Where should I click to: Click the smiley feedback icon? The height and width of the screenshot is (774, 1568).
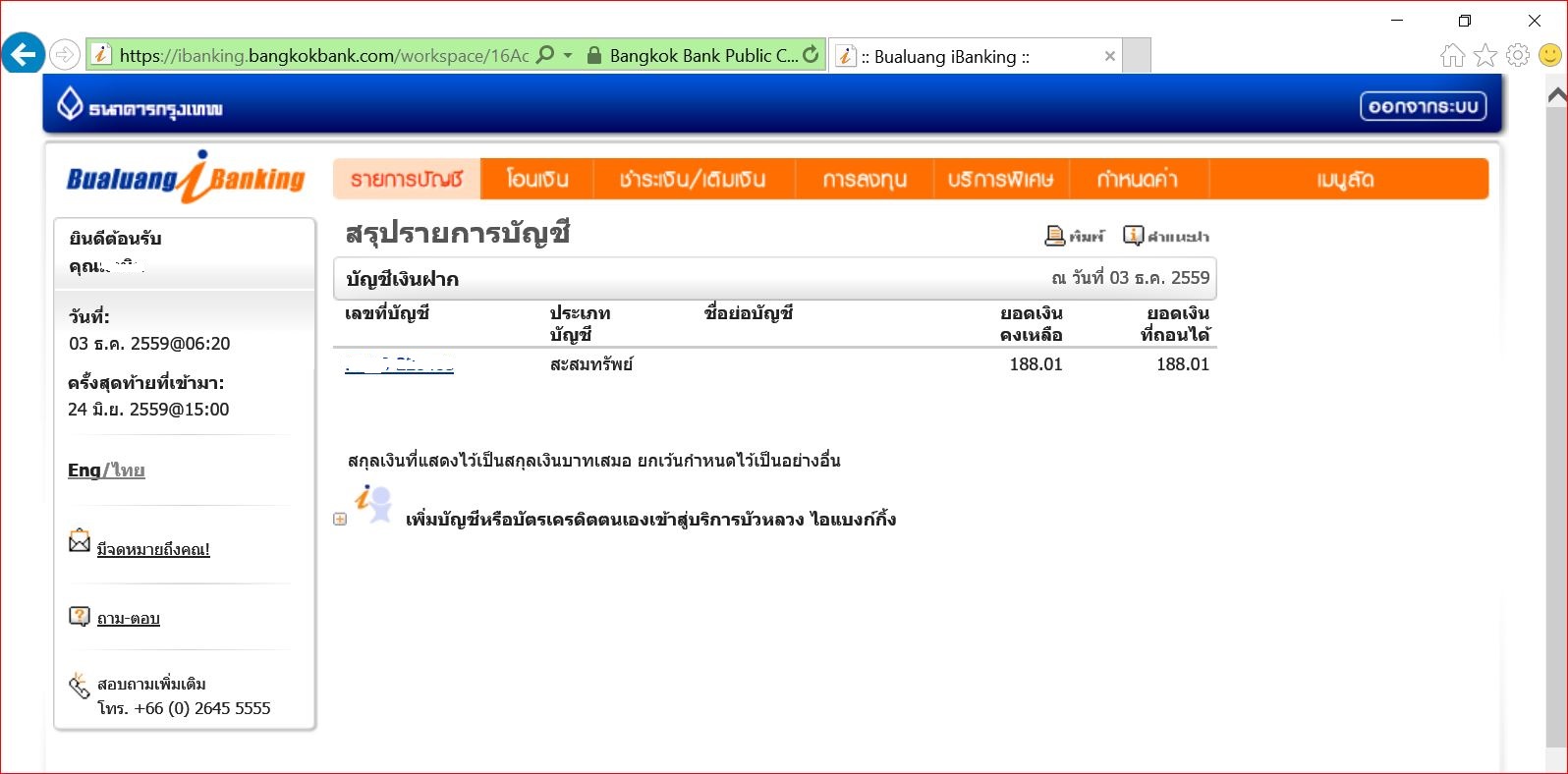click(1550, 56)
